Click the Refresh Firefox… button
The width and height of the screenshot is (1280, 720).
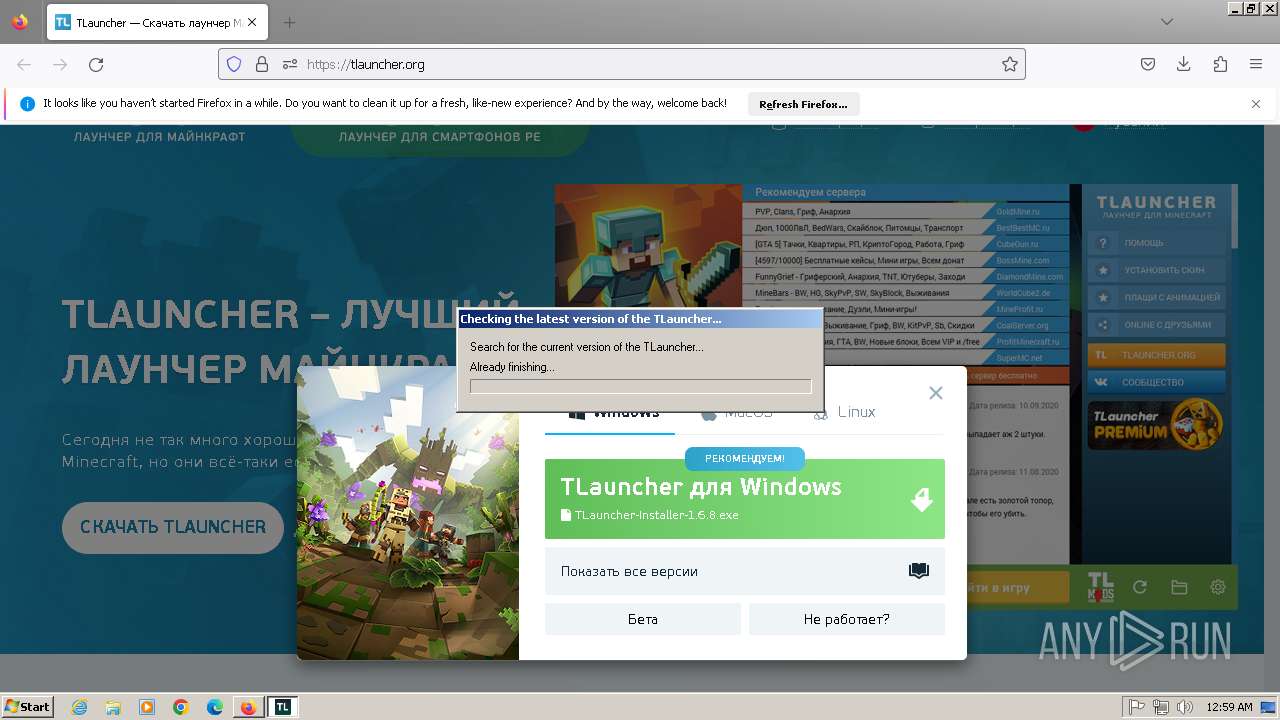click(803, 104)
